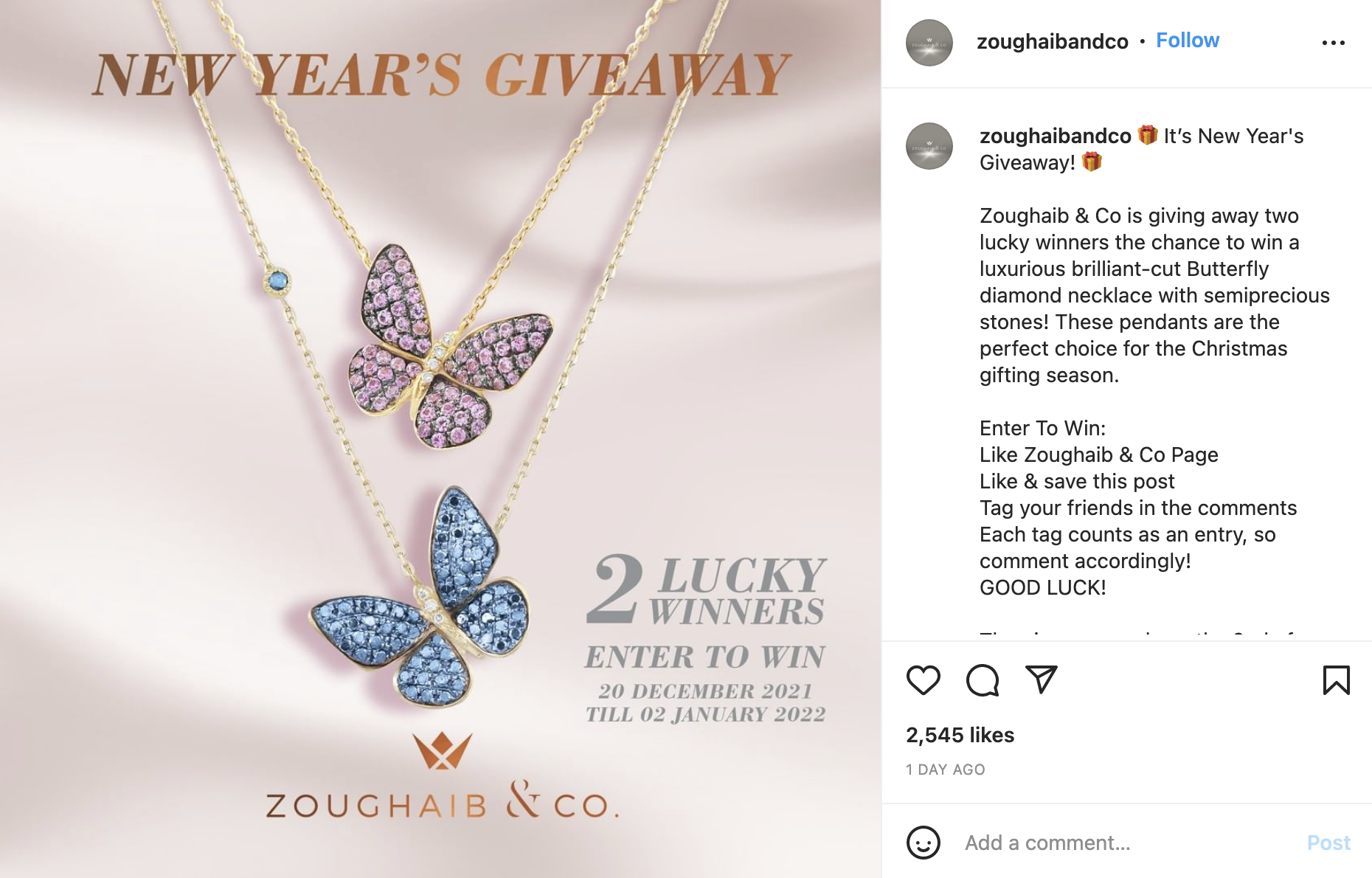Submit comment with the Post button
The image size is (1372, 878).
click(1328, 843)
